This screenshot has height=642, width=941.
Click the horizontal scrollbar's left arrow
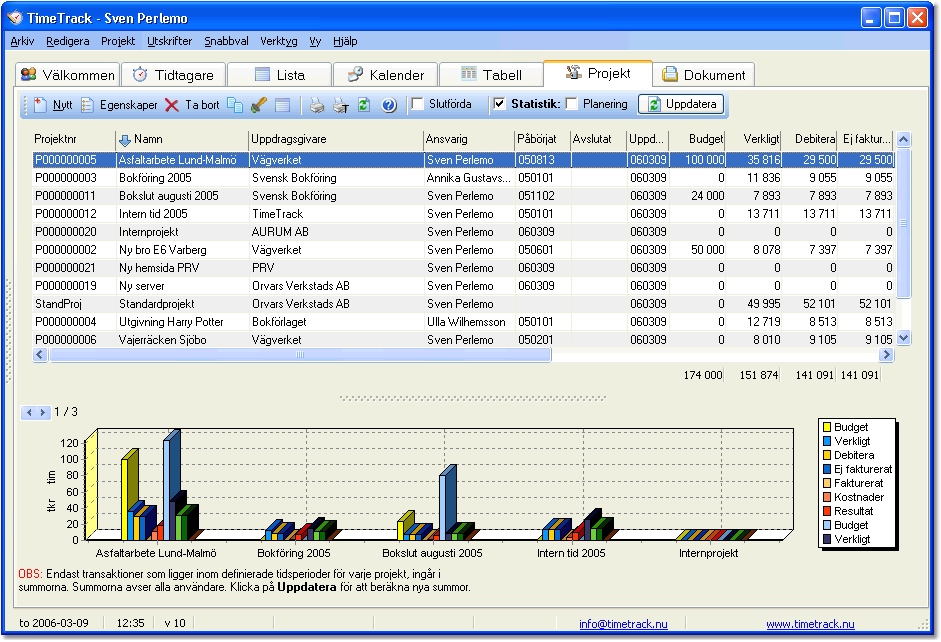pos(40,355)
